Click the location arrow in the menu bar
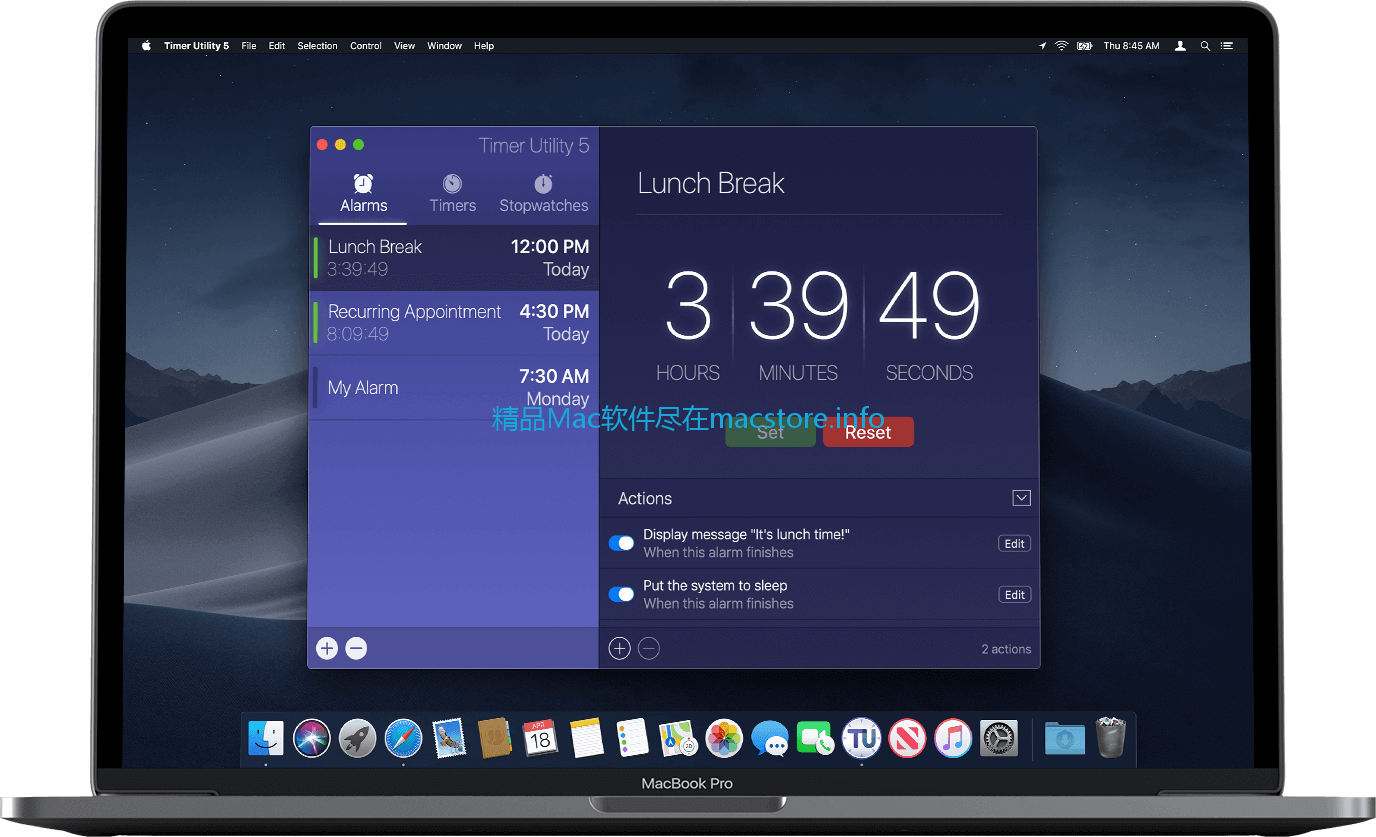1376x837 pixels. (x=1042, y=46)
